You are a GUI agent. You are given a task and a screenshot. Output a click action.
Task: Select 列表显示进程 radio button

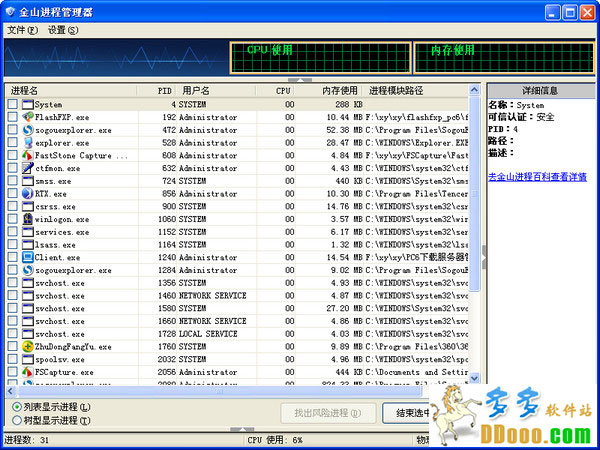tap(17, 407)
